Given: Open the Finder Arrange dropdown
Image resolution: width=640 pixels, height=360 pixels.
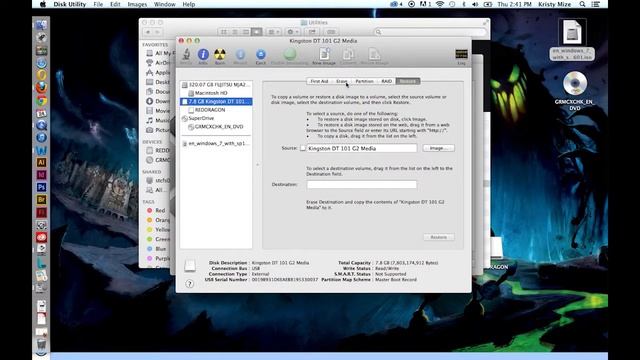Looking at the screenshot, I should [x=273, y=32].
